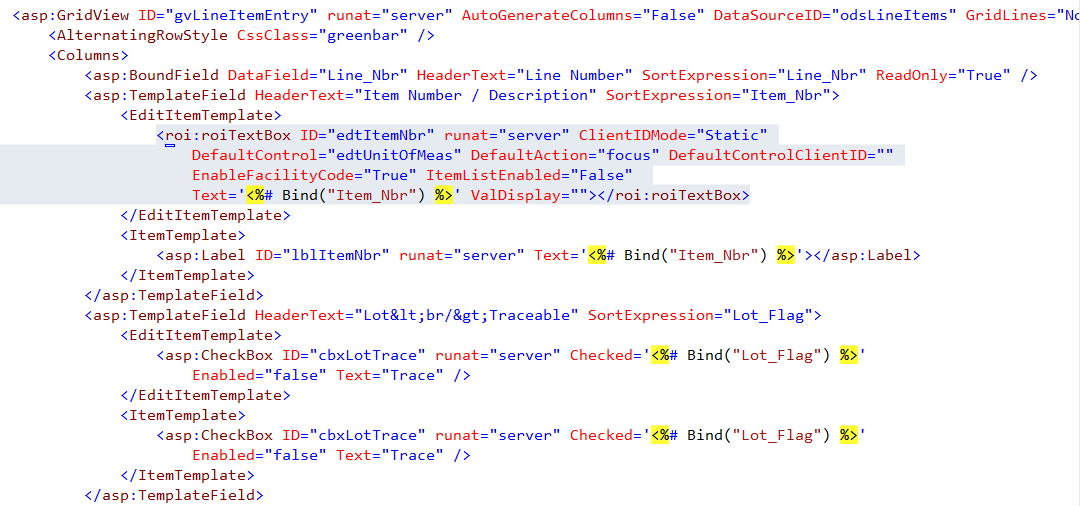This screenshot has height=506, width=1080.
Task: Click the smart tag marker under roi:roiTextBox opening tag
Action: [x=169, y=145]
